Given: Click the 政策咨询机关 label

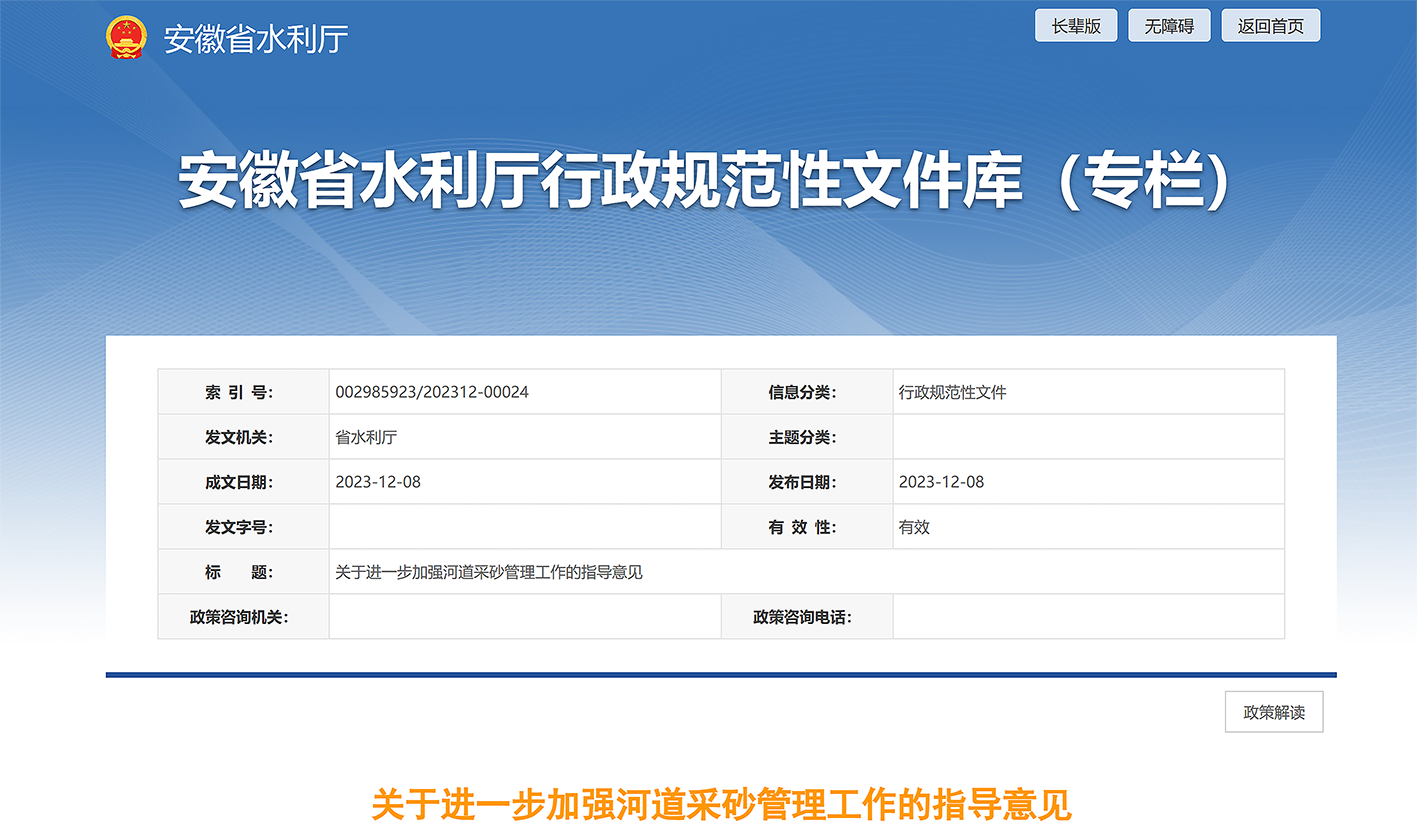Looking at the screenshot, I should 239,617.
